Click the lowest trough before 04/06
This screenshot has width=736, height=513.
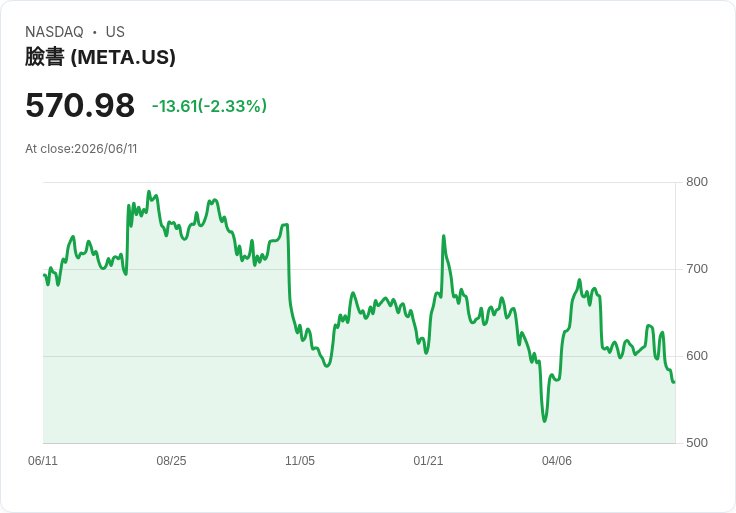point(544,421)
